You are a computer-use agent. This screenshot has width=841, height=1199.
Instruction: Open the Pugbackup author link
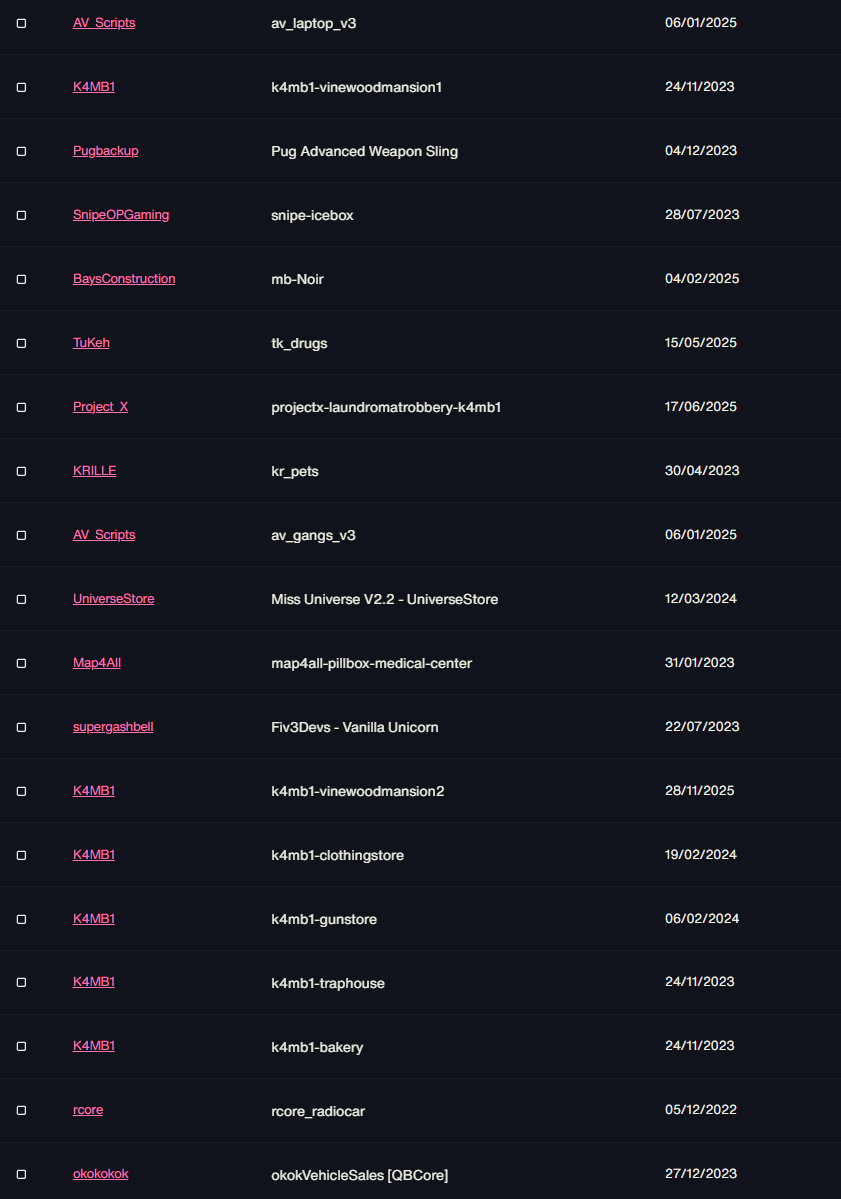click(x=106, y=151)
